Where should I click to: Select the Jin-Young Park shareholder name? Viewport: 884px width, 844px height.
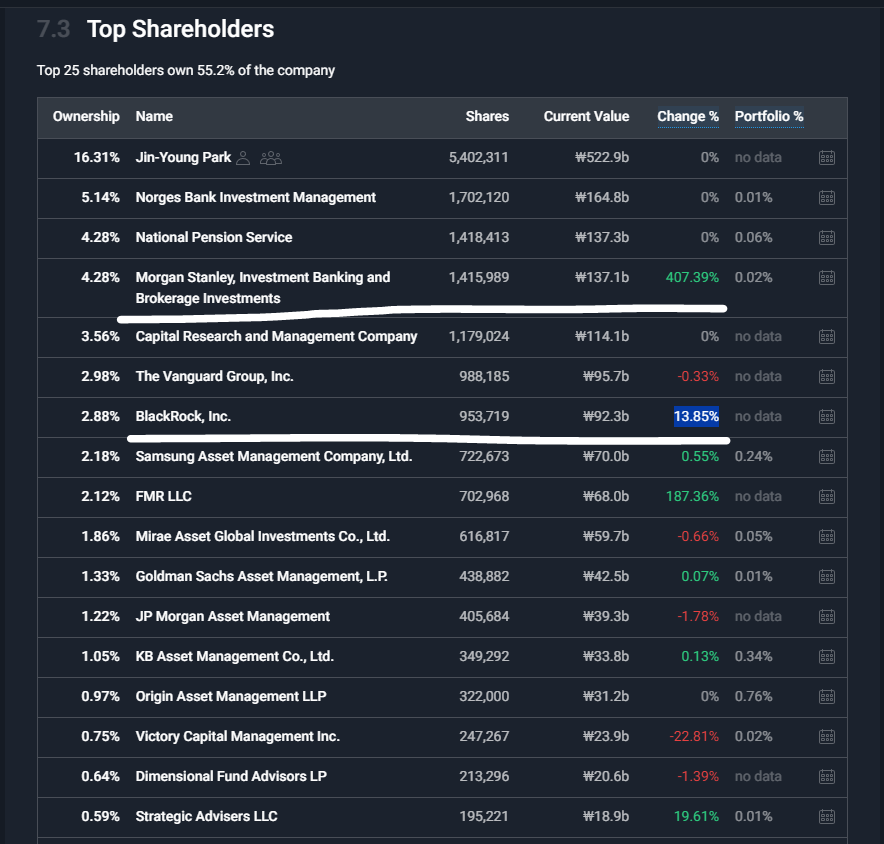click(x=183, y=157)
